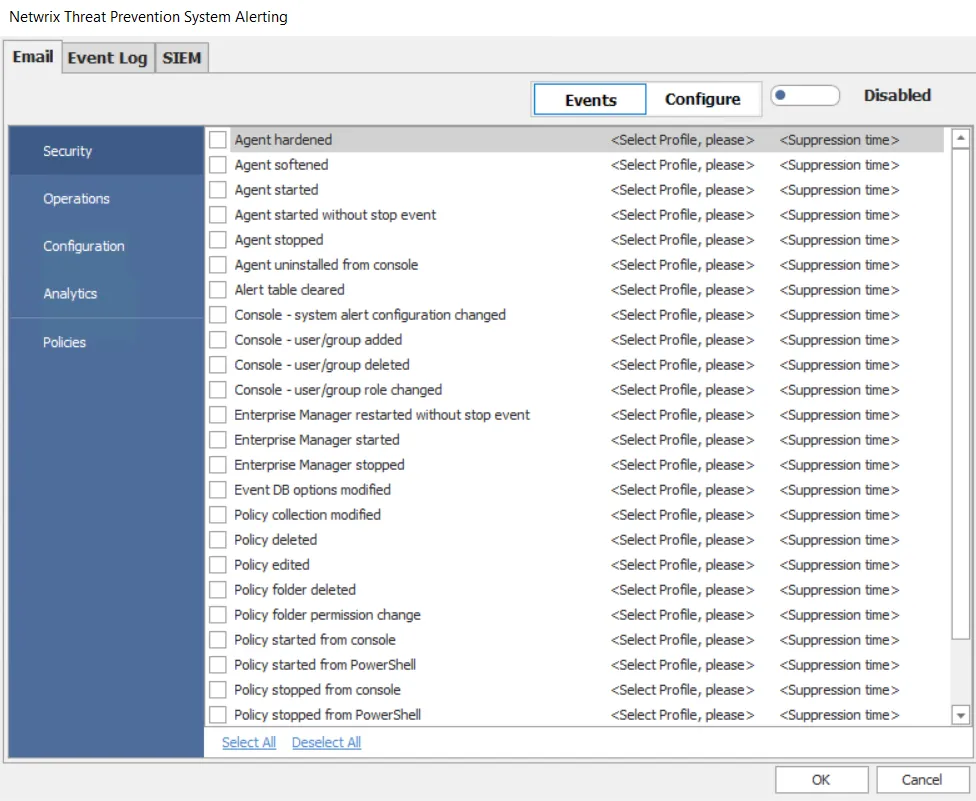This screenshot has height=801, width=976.
Task: Select Policies category in sidebar
Action: (106, 342)
